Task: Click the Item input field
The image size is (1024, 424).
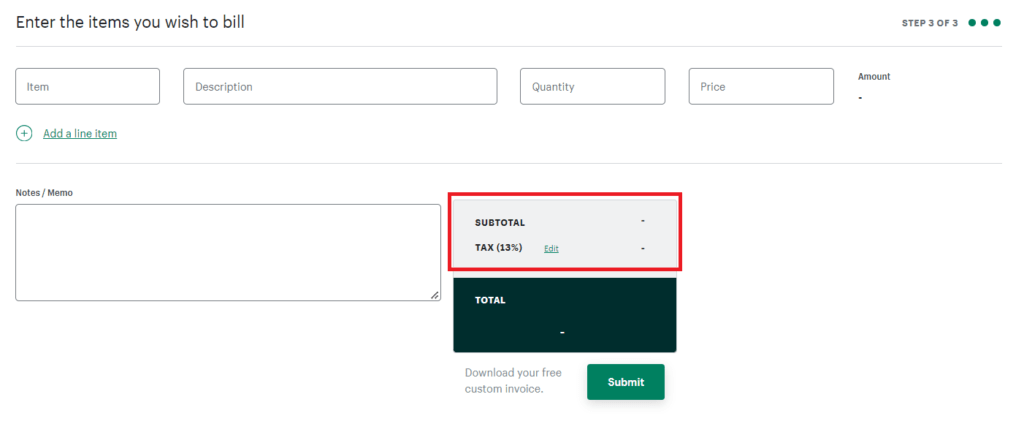Action: (x=88, y=87)
